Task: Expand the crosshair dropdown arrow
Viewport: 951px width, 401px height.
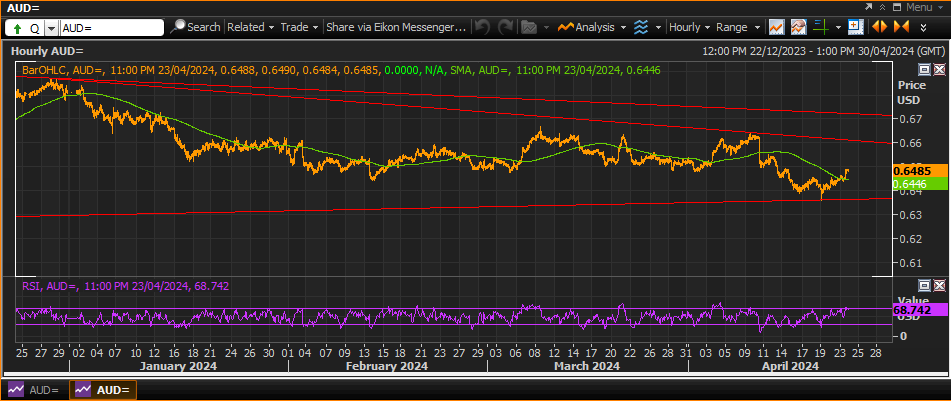Action: pos(838,28)
